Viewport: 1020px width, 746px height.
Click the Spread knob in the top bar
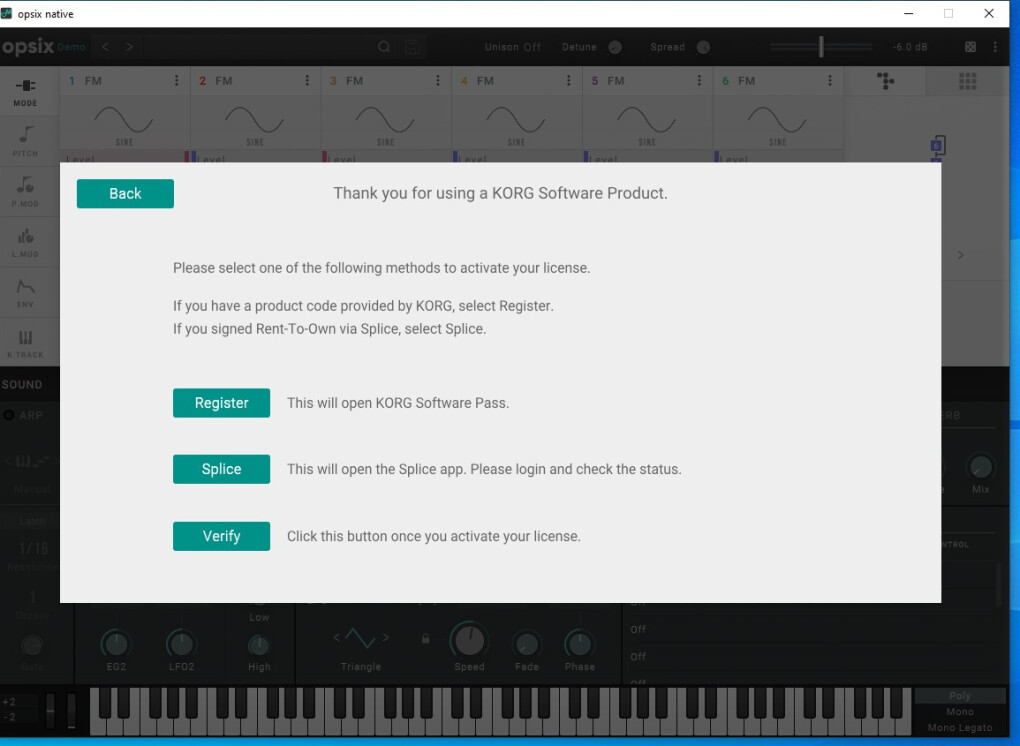(x=703, y=47)
